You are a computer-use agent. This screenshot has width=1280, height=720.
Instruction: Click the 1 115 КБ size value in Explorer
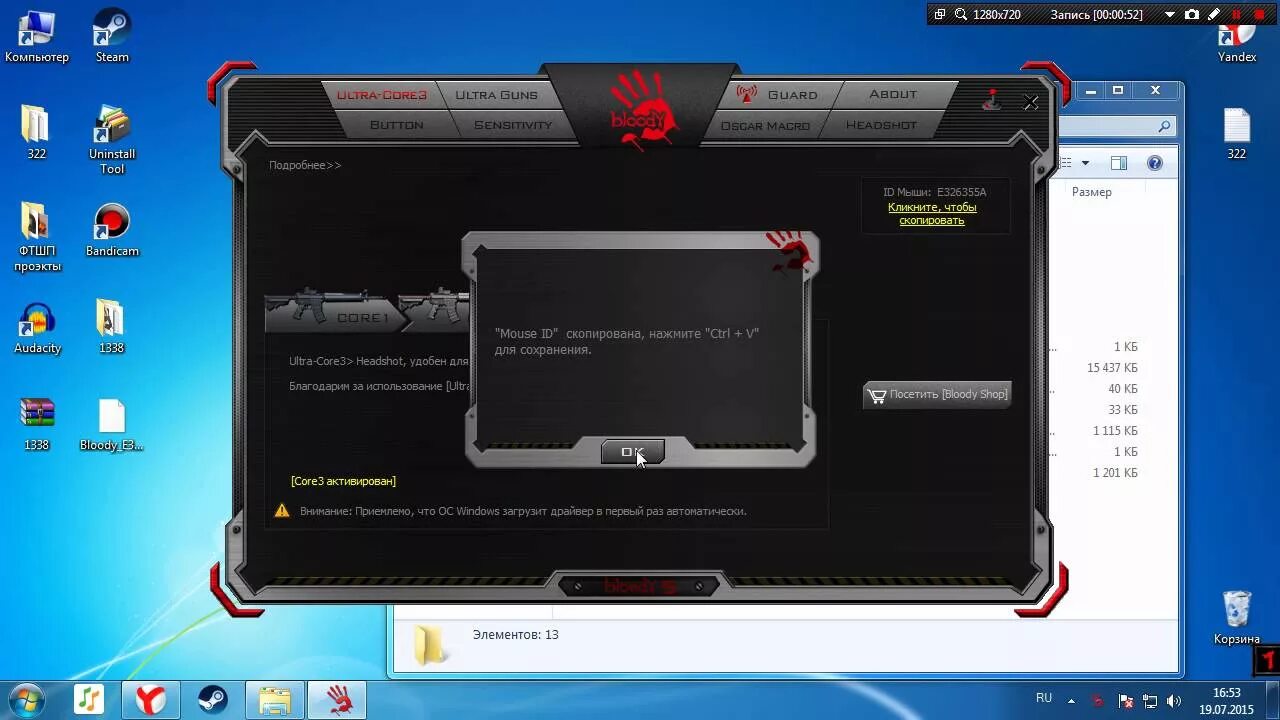pyautogui.click(x=1115, y=431)
